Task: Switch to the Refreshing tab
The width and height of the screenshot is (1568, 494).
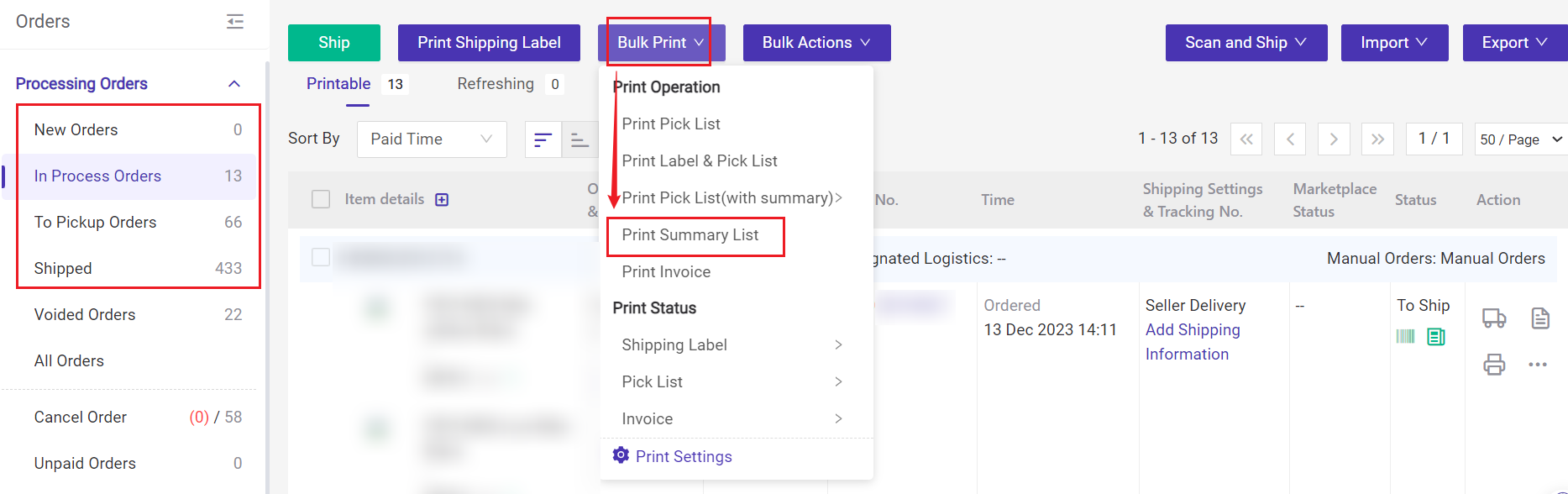Action: (x=496, y=83)
